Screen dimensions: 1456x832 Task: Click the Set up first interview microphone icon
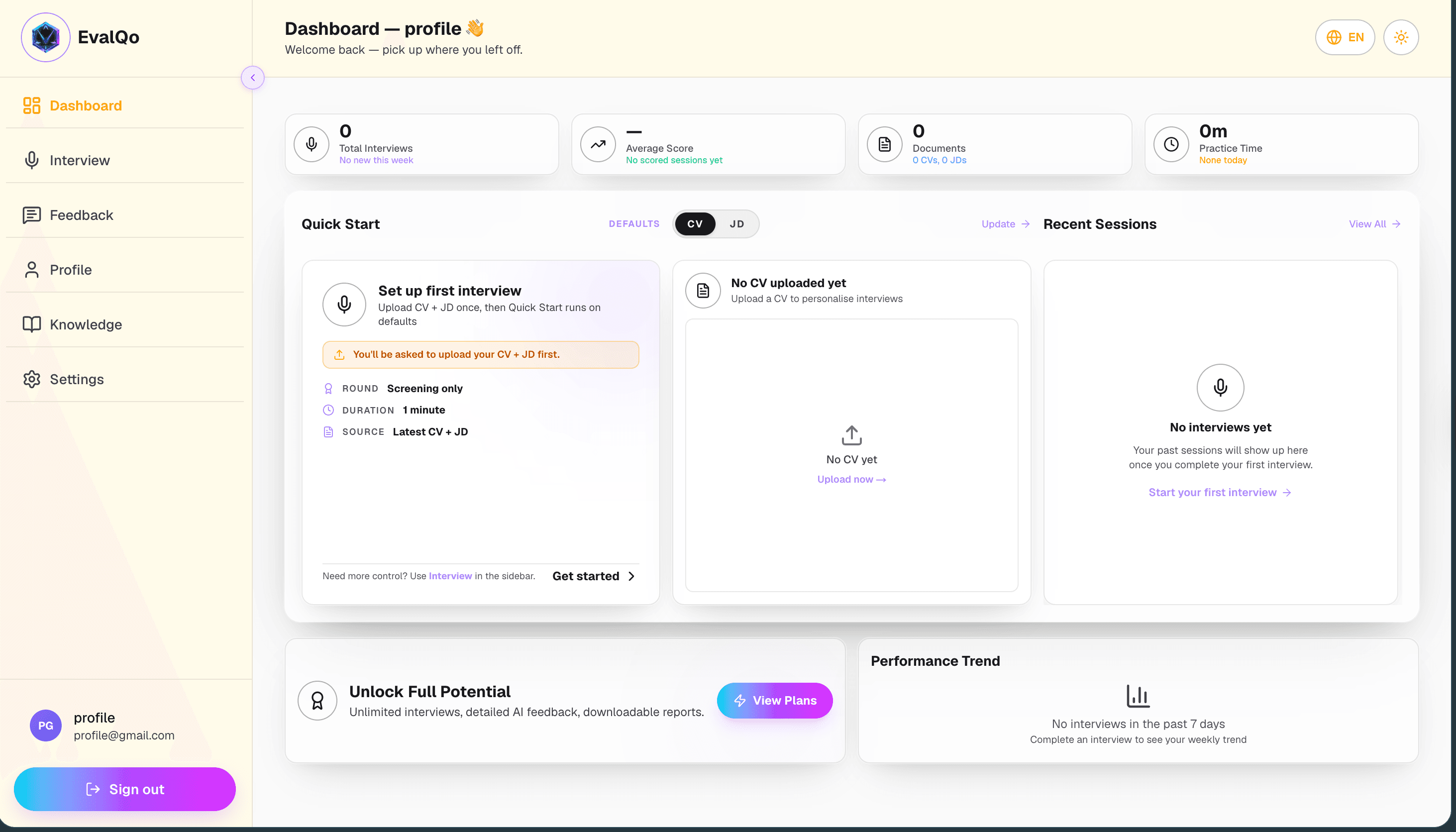coord(344,305)
